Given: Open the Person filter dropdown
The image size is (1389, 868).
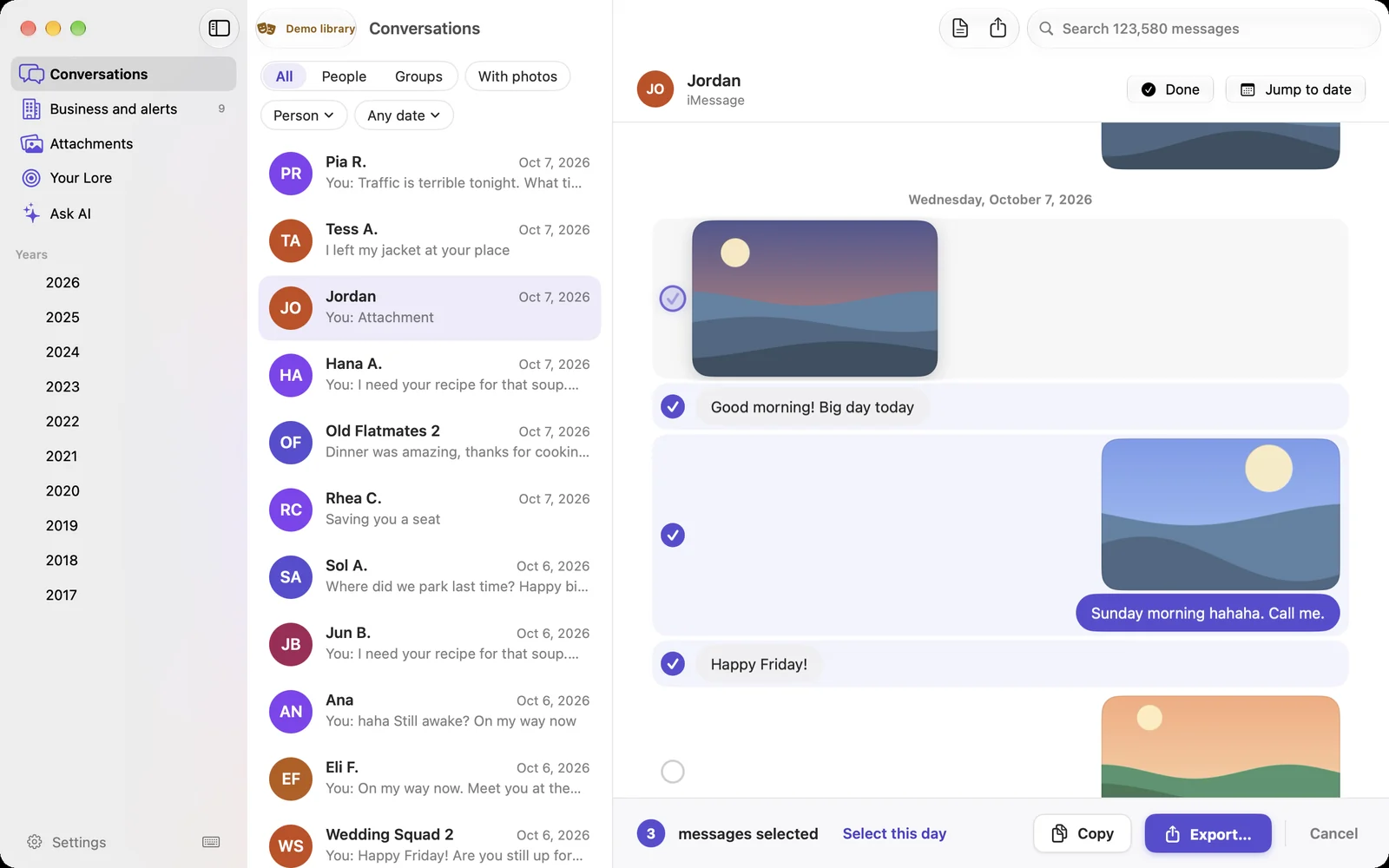Looking at the screenshot, I should click(304, 115).
